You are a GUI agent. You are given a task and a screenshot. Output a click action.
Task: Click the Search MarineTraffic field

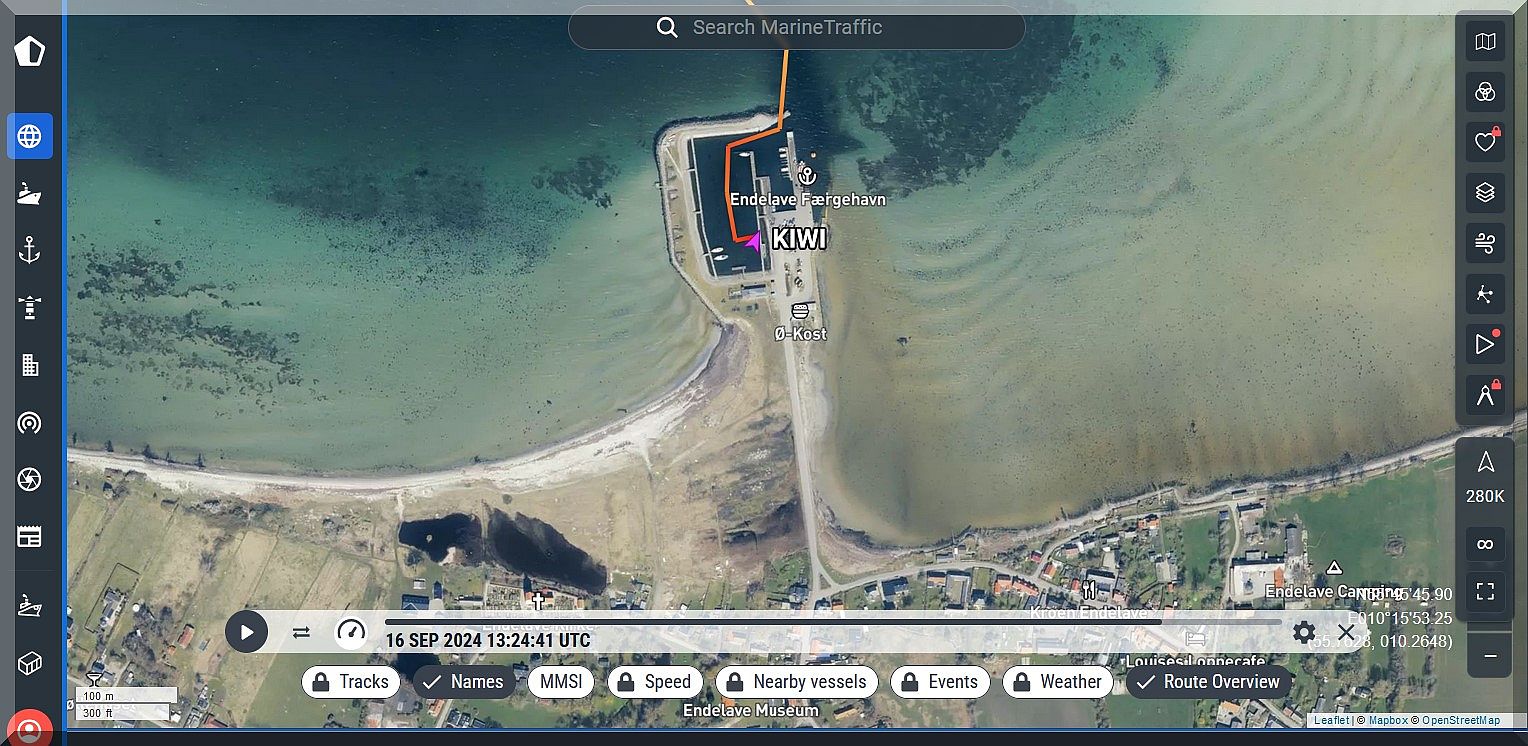[x=796, y=27]
